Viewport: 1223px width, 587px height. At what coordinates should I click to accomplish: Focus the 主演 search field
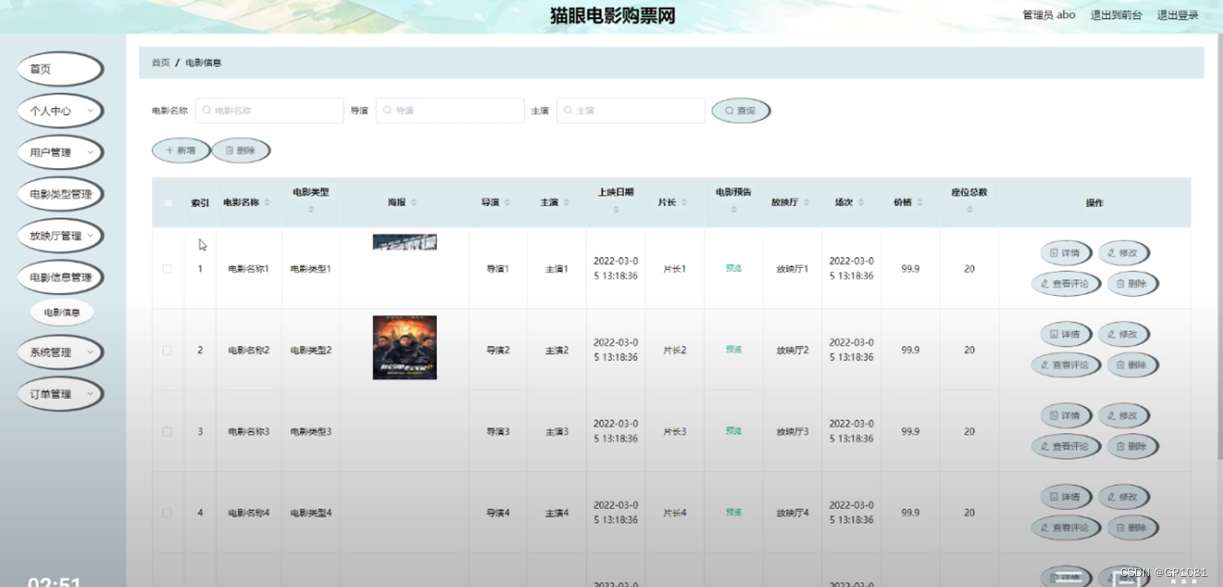pyautogui.click(x=631, y=110)
